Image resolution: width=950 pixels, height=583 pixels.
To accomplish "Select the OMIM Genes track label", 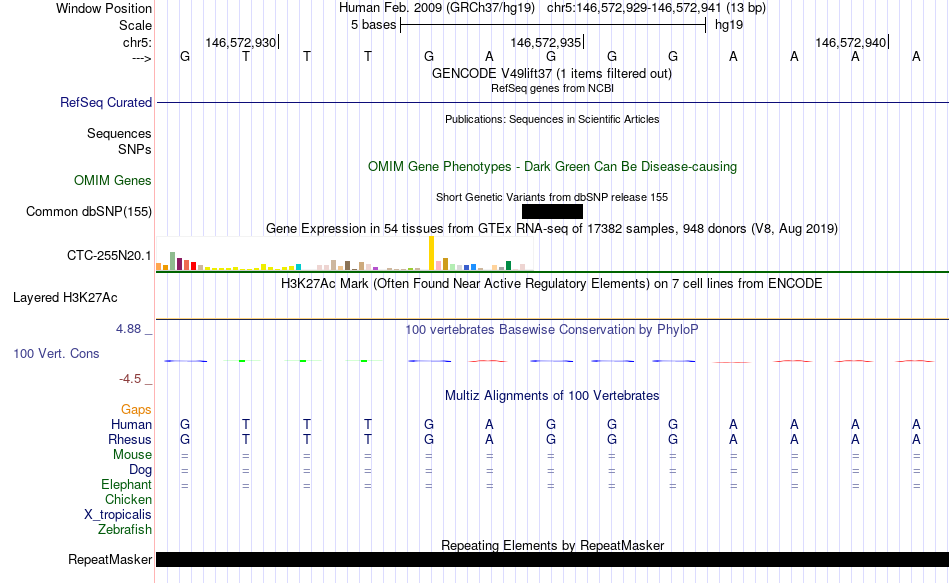I will click(112, 181).
